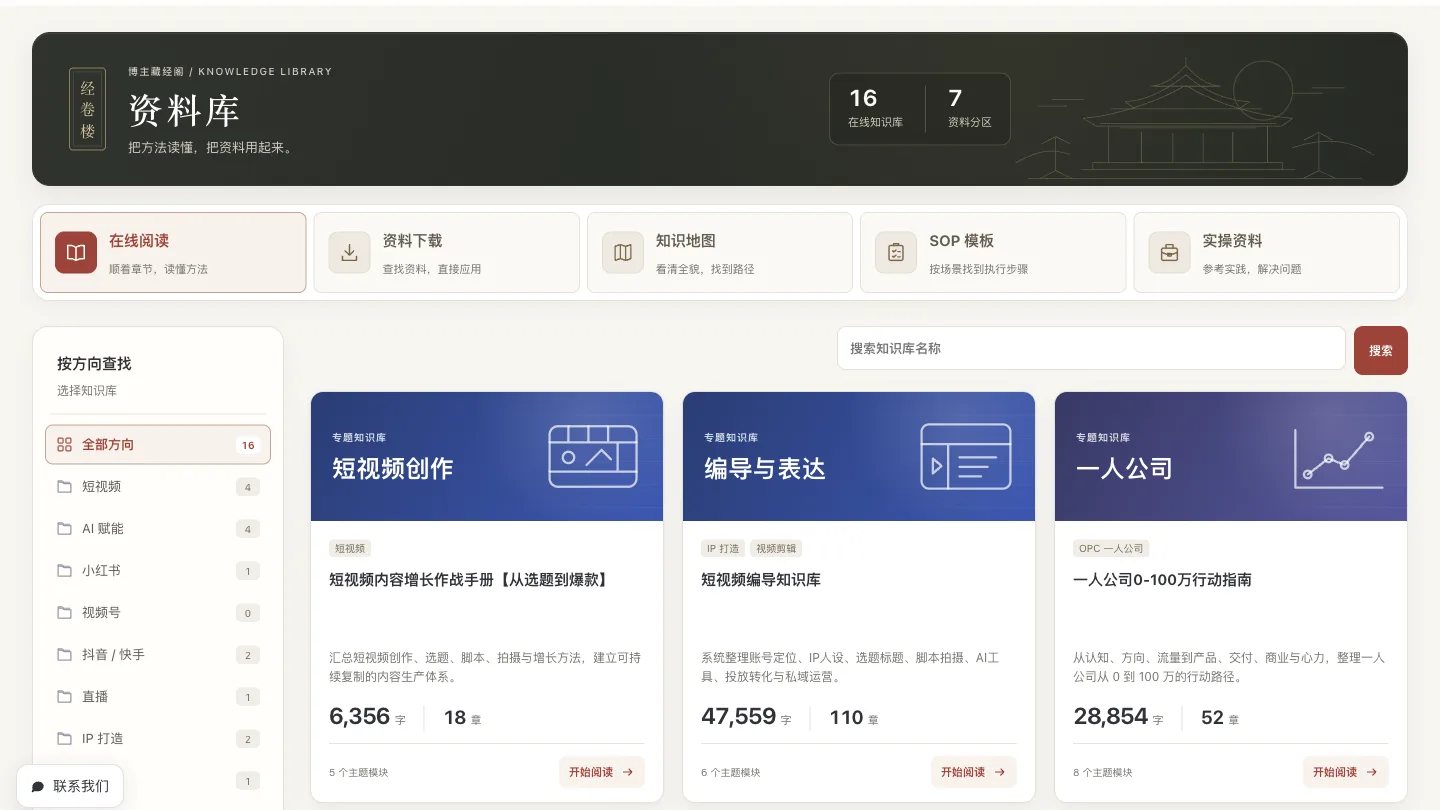The image size is (1440, 810).
Task: Click the clipboard icon of SOP 模板
Action: click(896, 252)
